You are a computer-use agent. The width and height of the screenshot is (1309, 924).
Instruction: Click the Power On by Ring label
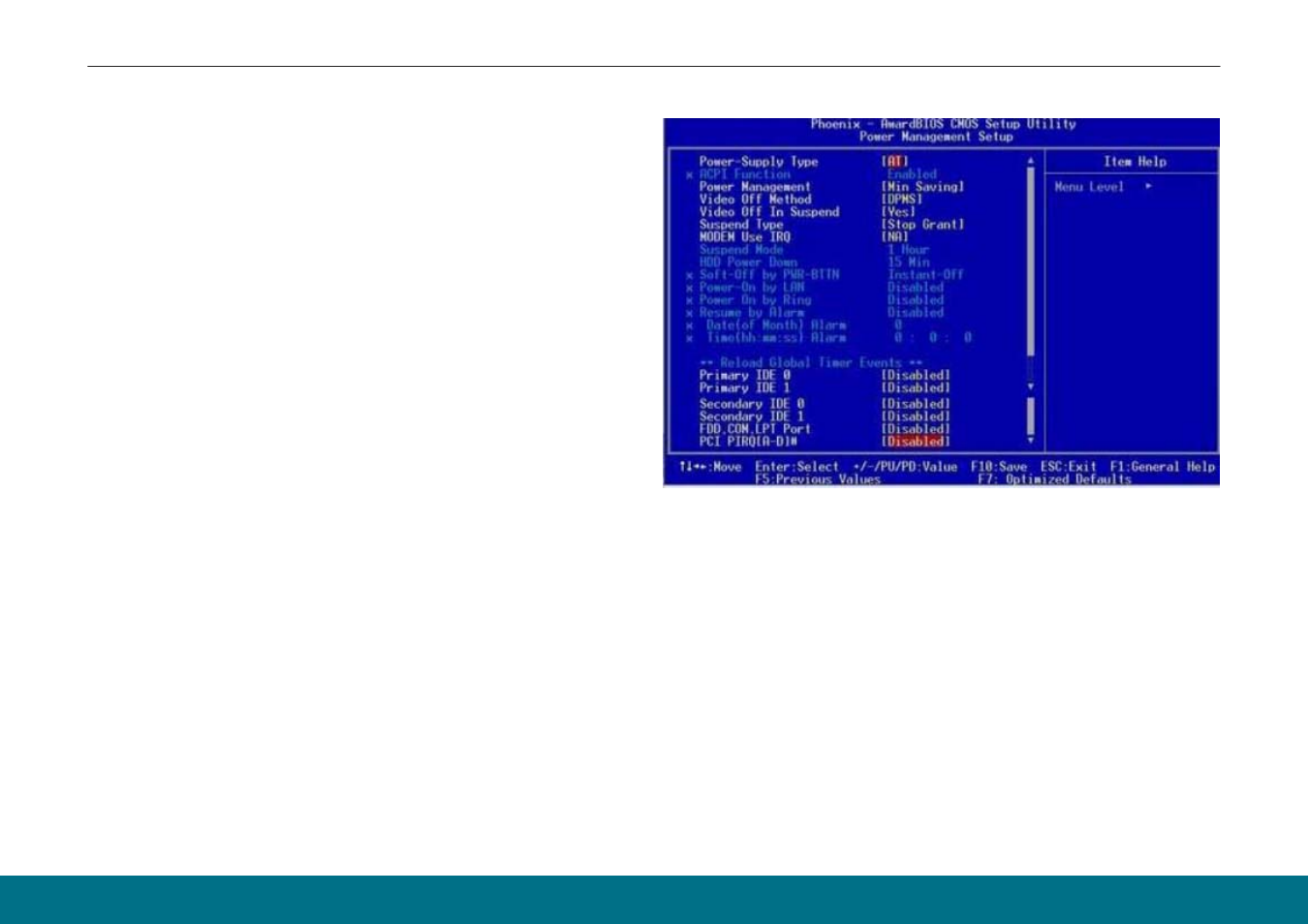pyautogui.click(x=755, y=300)
